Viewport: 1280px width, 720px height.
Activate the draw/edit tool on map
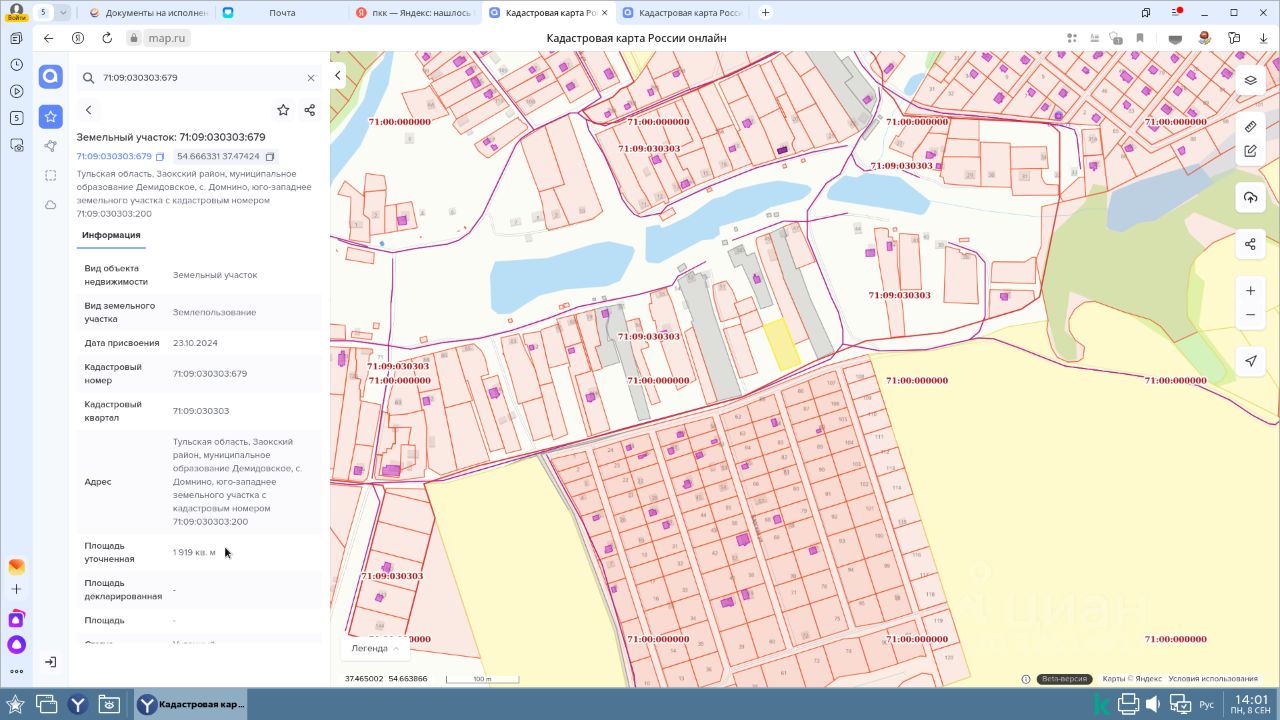point(1250,151)
